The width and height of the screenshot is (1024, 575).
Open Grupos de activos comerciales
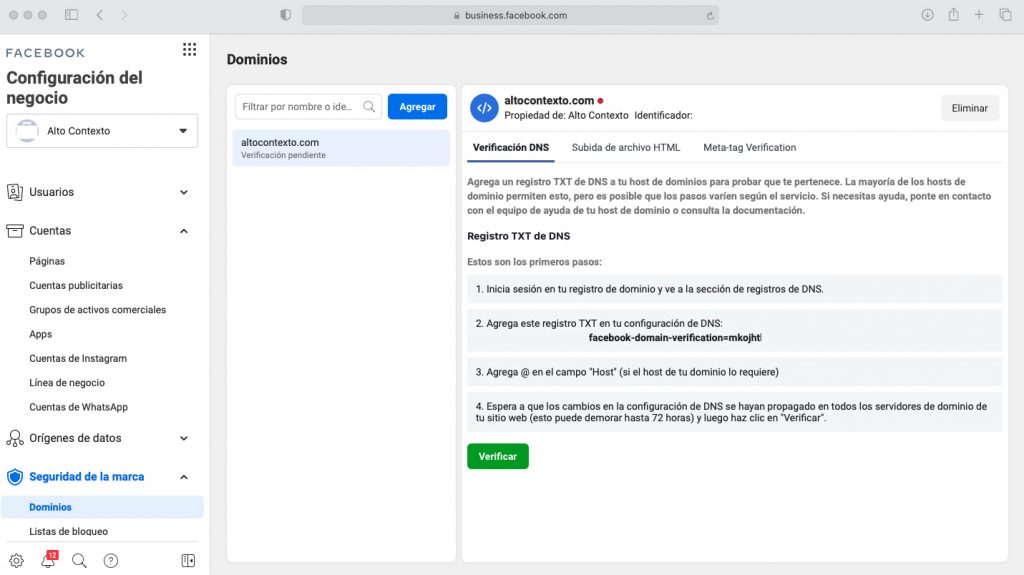[97, 310]
